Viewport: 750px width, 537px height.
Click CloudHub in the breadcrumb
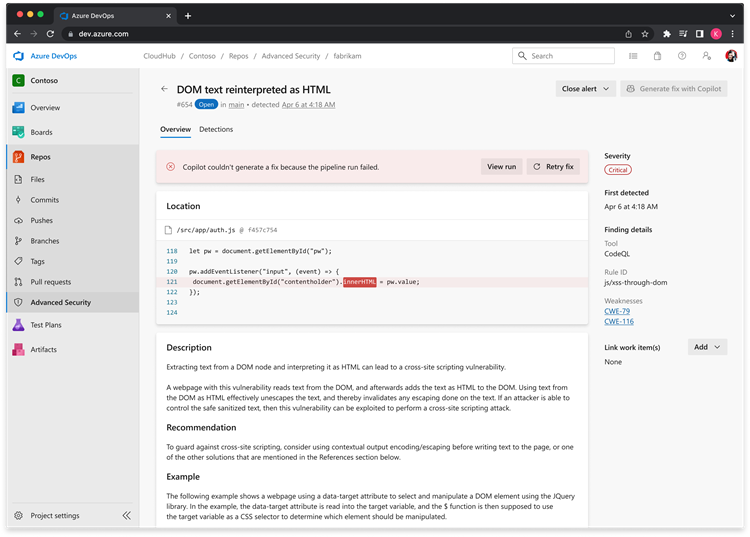coord(159,56)
